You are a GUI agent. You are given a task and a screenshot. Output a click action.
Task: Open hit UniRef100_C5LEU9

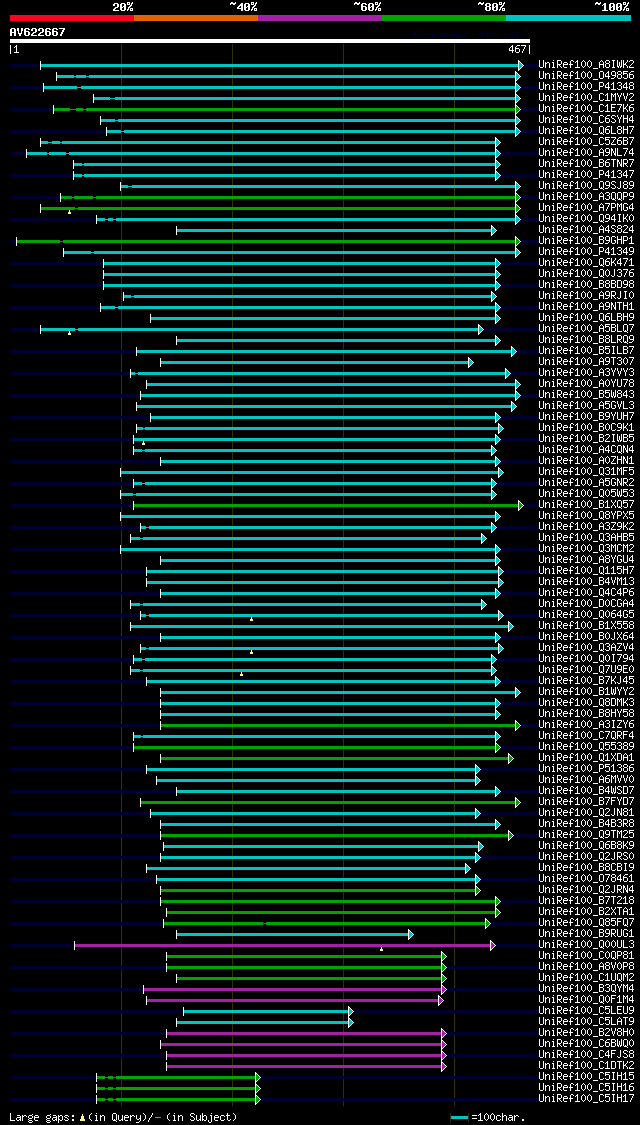[586, 1010]
